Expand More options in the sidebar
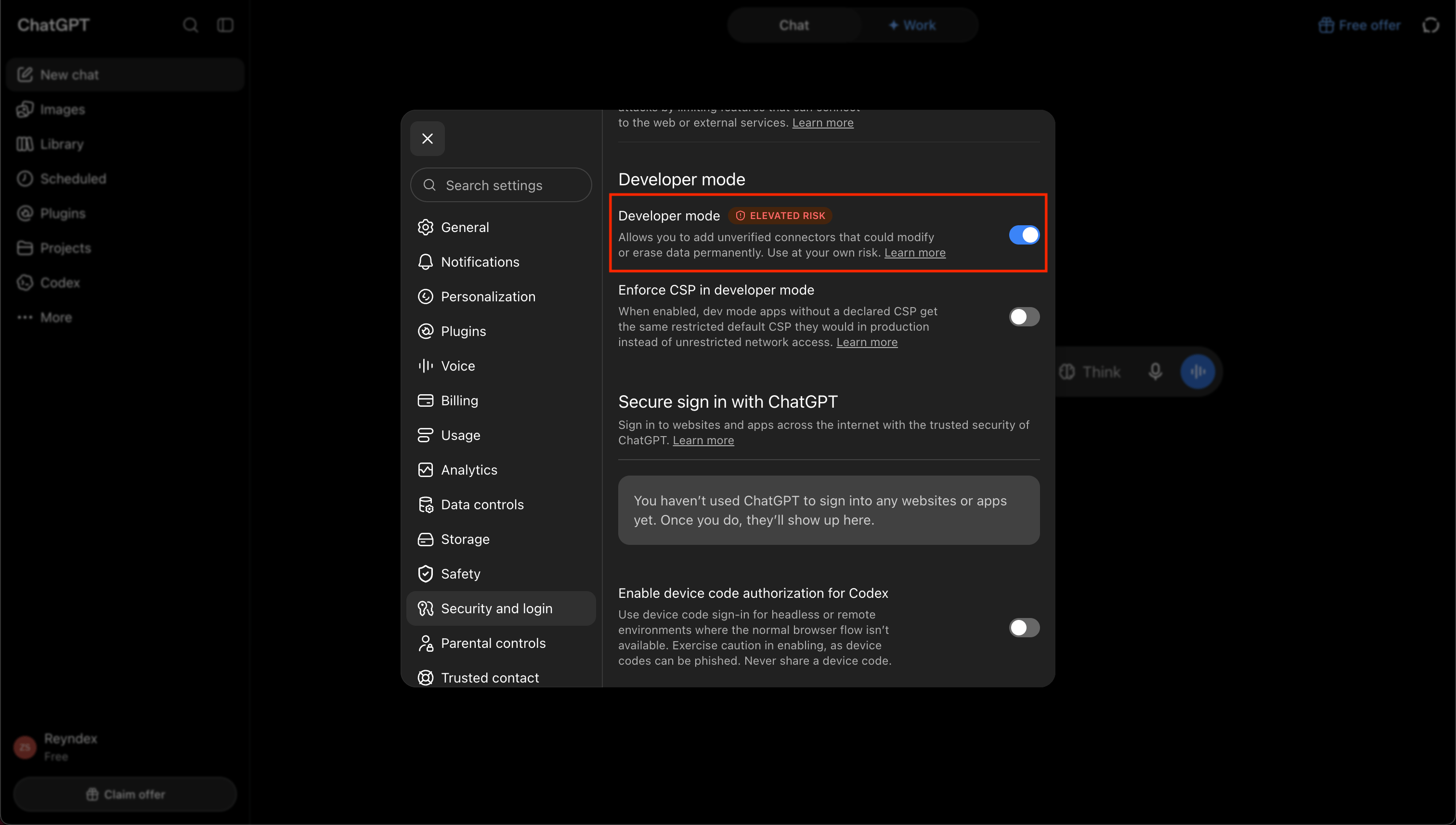This screenshot has width=1456, height=825. pos(125,317)
